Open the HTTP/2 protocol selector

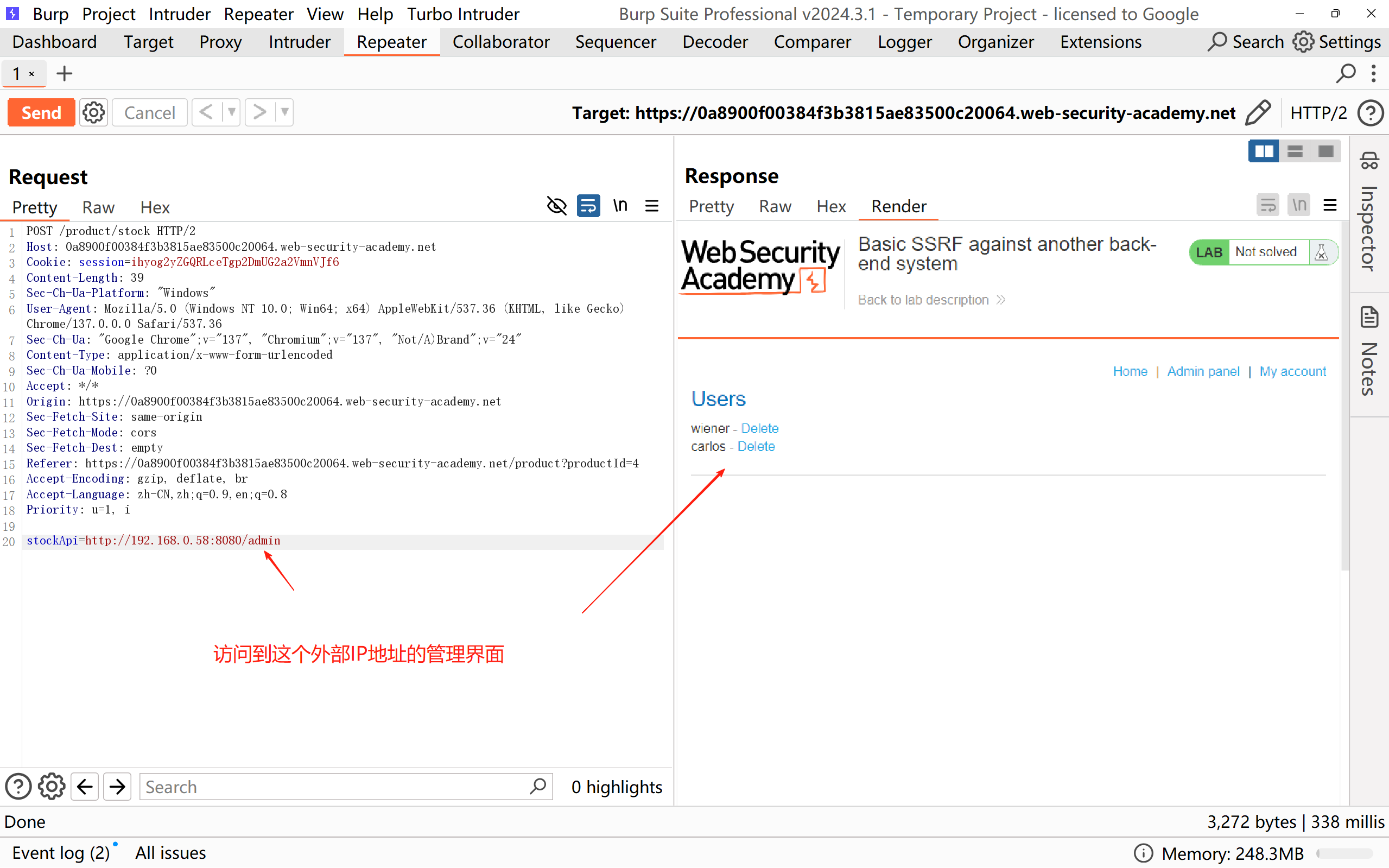coord(1318,112)
